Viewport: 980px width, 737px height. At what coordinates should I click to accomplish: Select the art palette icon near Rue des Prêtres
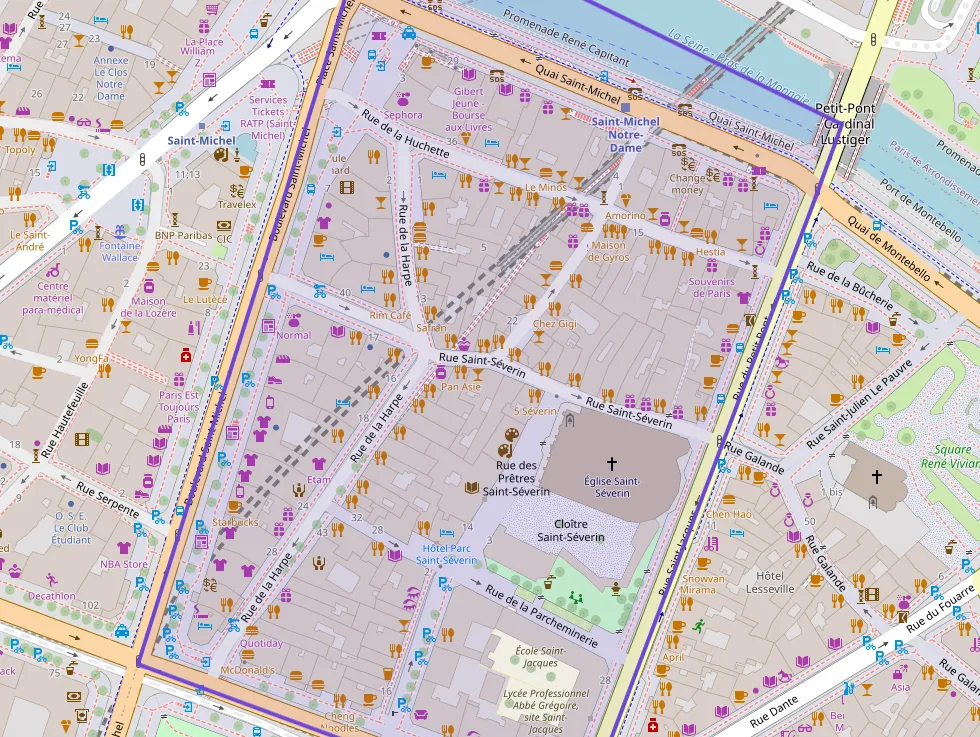point(510,438)
